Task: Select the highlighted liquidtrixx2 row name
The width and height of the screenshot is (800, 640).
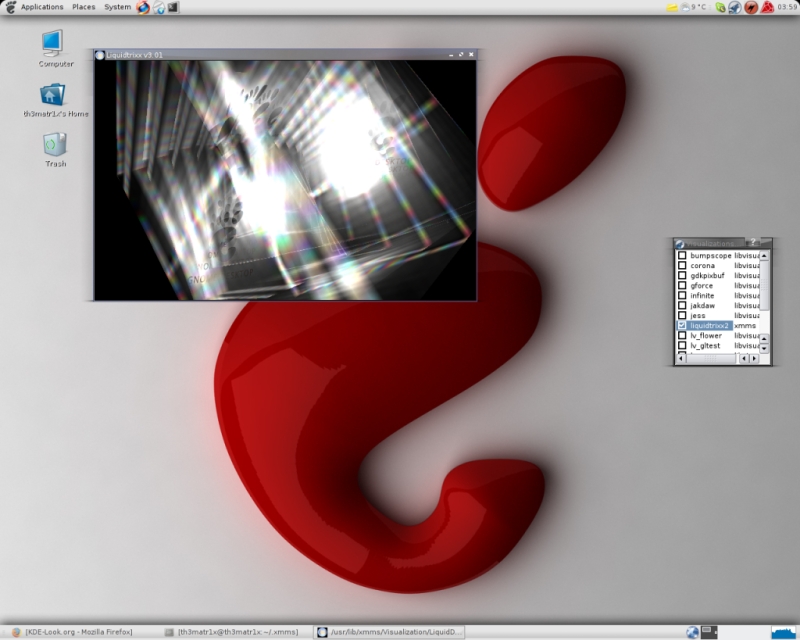Action: click(709, 326)
